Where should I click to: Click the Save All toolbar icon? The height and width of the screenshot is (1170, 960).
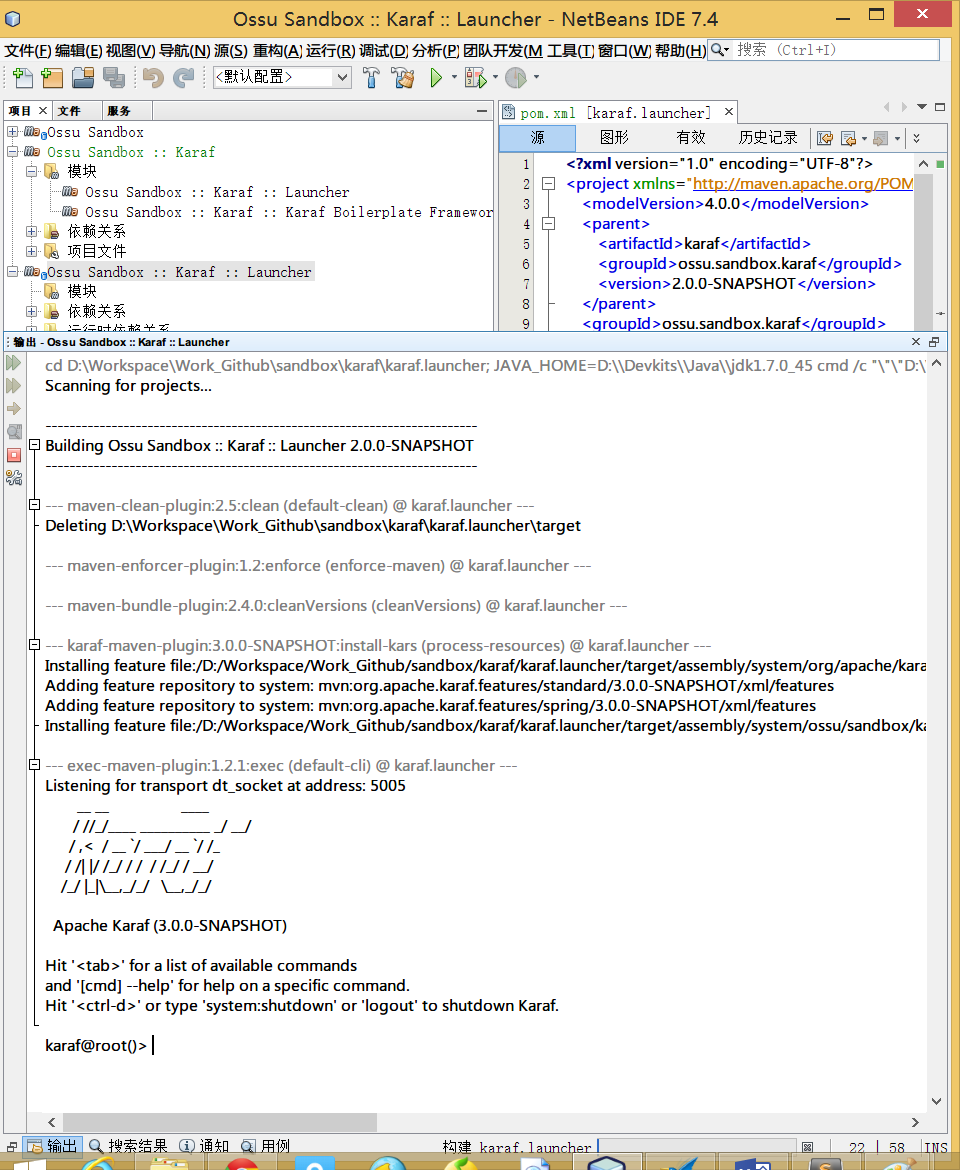113,77
